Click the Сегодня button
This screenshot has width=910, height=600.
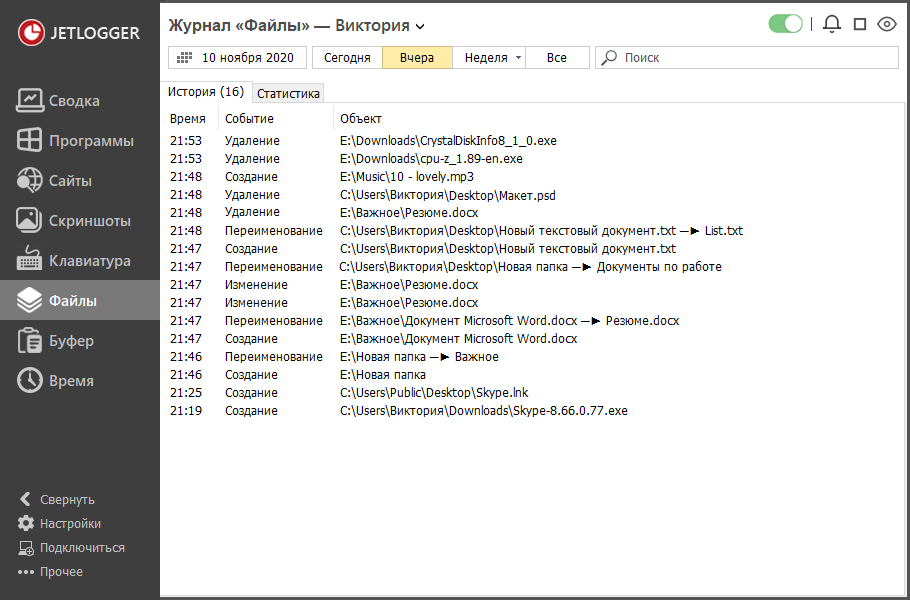[347, 58]
